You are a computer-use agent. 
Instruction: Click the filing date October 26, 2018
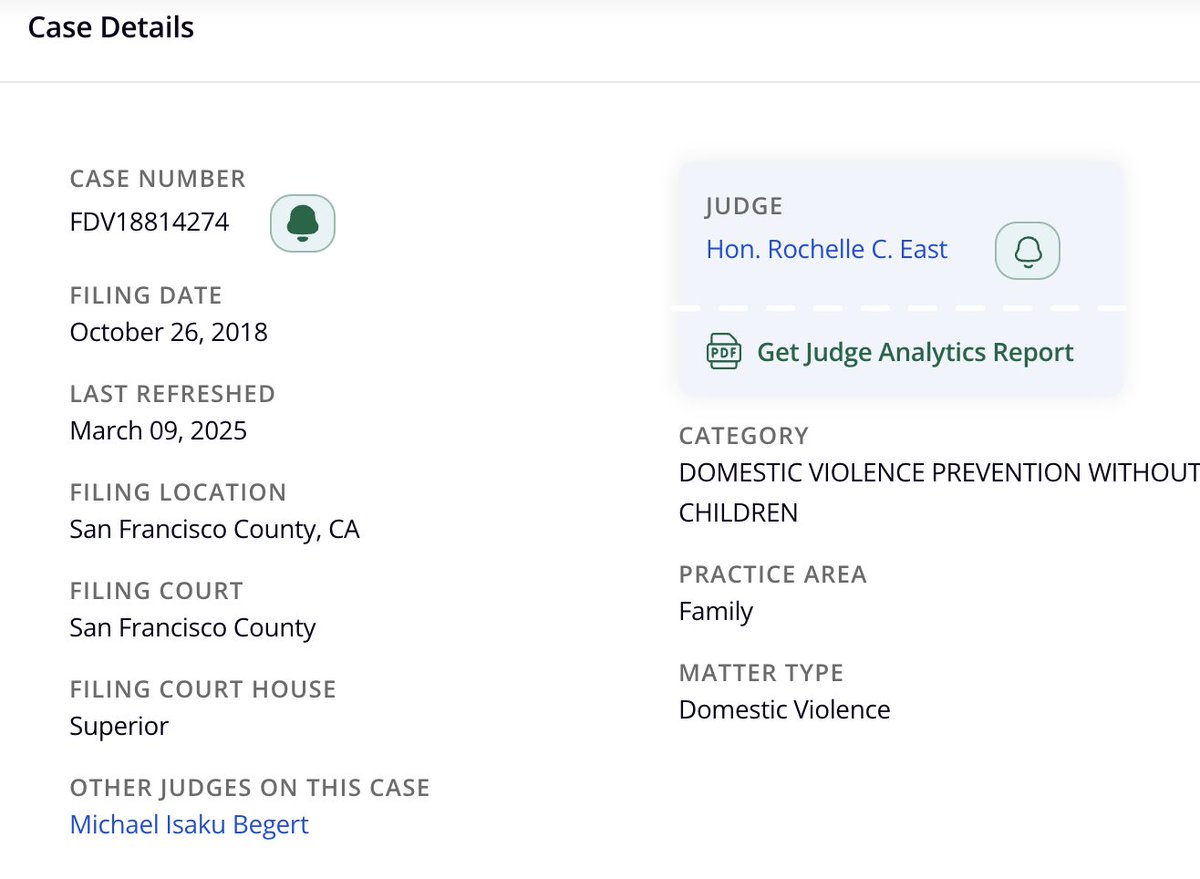168,331
